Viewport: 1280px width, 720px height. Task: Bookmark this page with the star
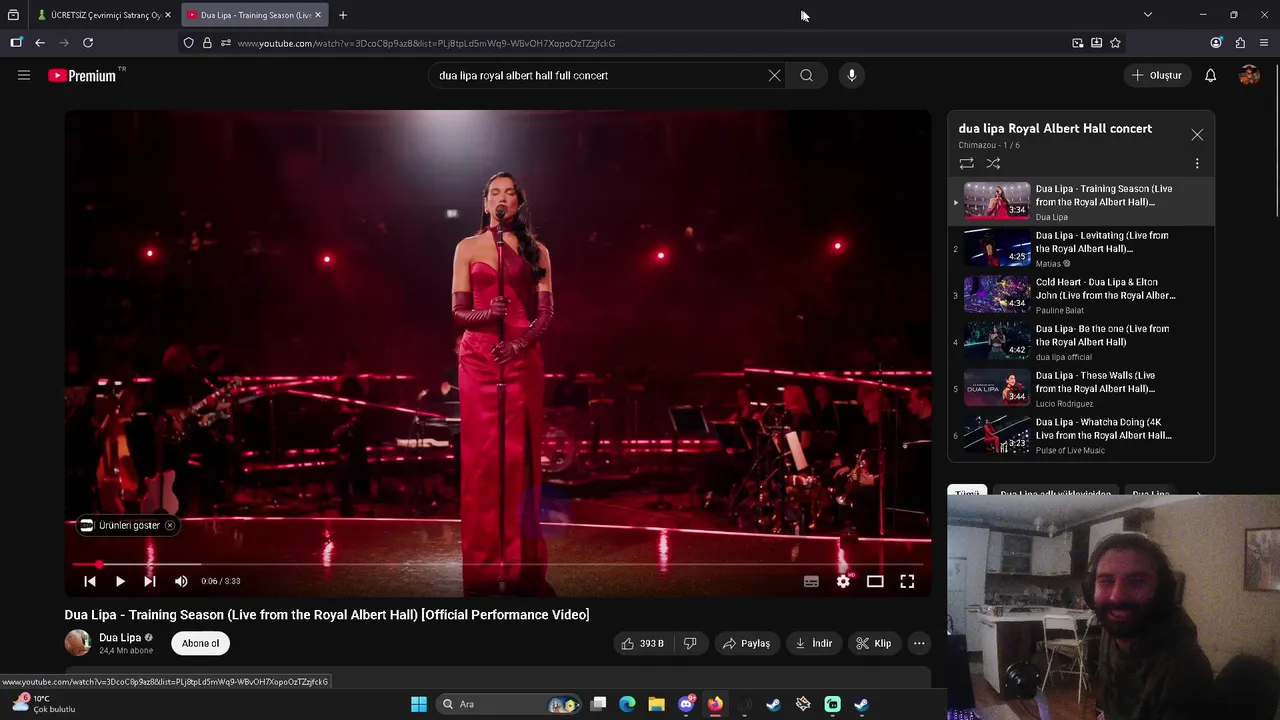(x=1115, y=43)
